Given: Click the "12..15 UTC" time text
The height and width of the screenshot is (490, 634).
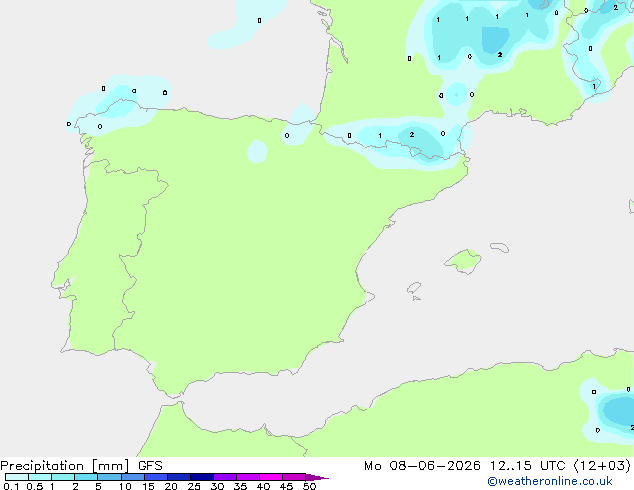Looking at the screenshot, I should [x=527, y=466].
